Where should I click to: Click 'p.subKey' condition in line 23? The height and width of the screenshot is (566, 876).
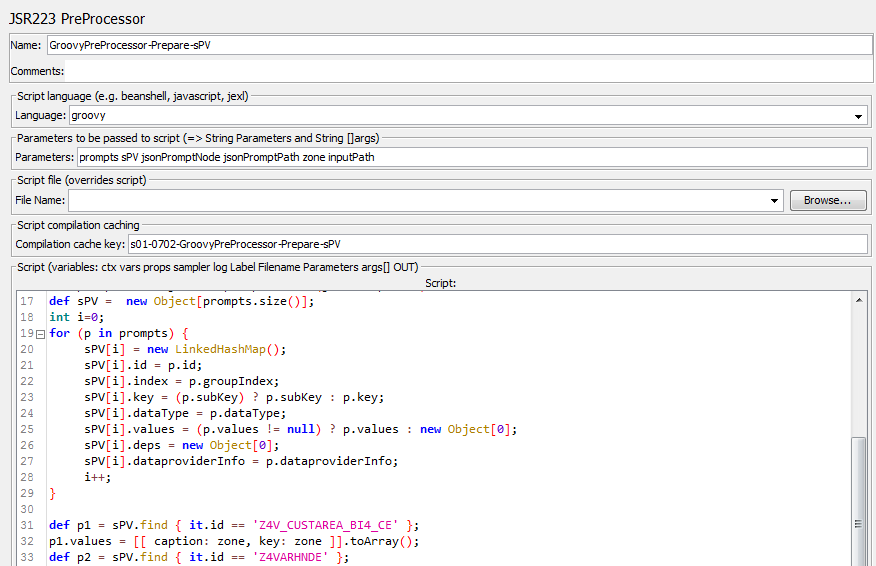[x=210, y=397]
